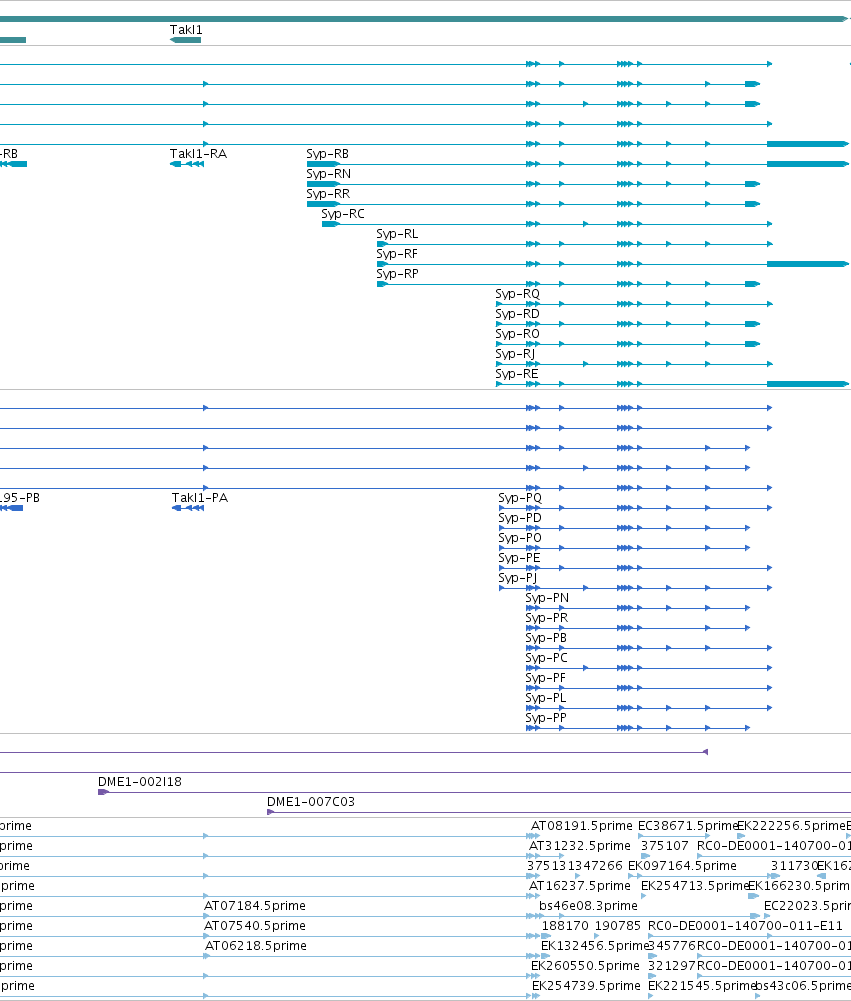Click the Syp-PC polypeptide name
This screenshot has width=851, height=1001.
(x=546, y=658)
